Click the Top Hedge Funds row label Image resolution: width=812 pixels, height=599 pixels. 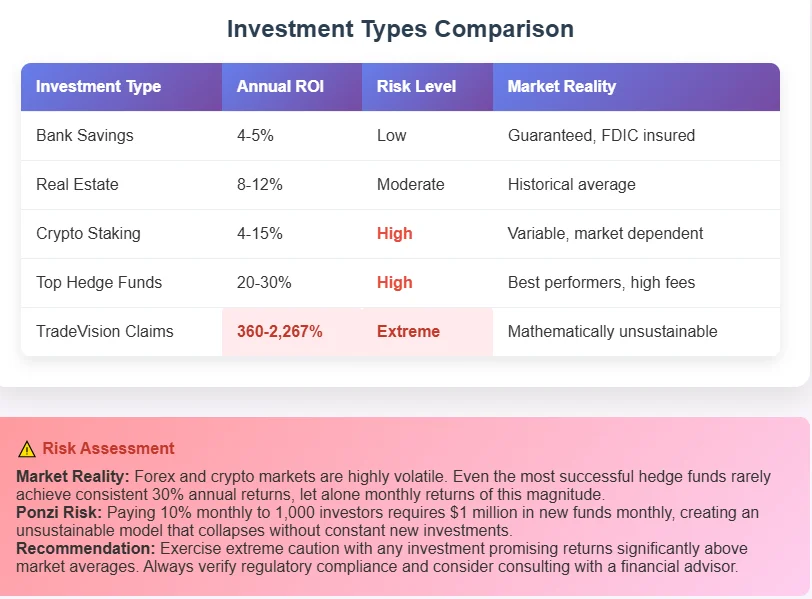pyautogui.click(x=98, y=282)
